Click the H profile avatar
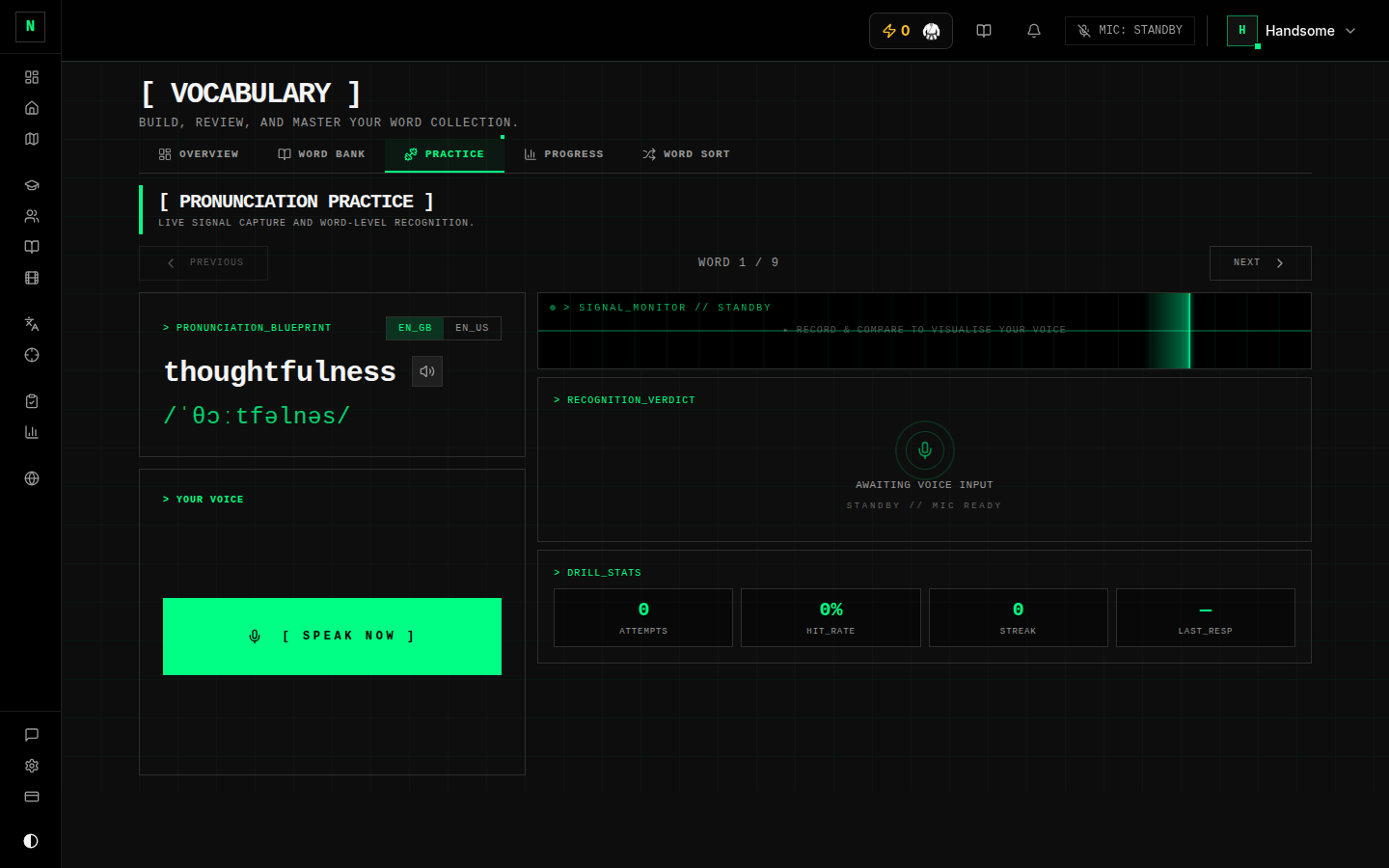This screenshot has width=1389, height=868. (x=1242, y=31)
